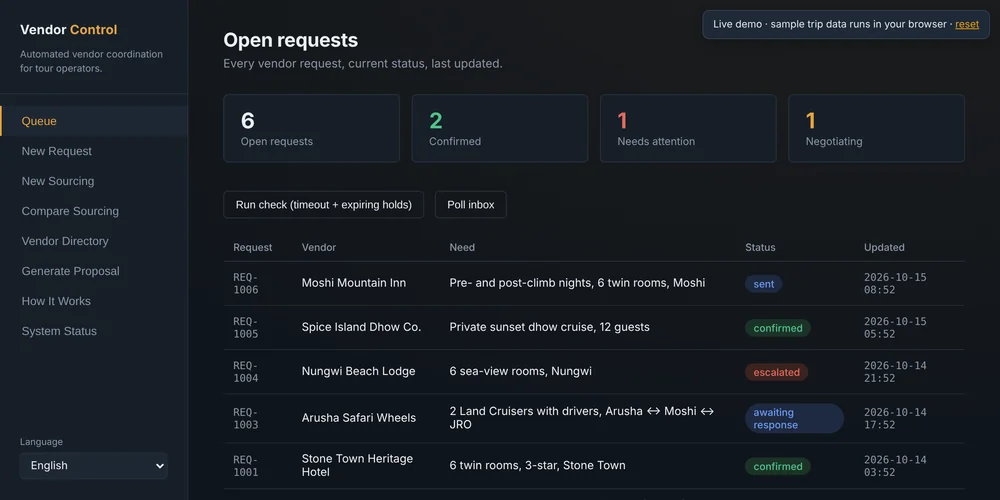Screen dimensions: 1000x500
Task: Click the Vendor column header
Action: click(319, 247)
